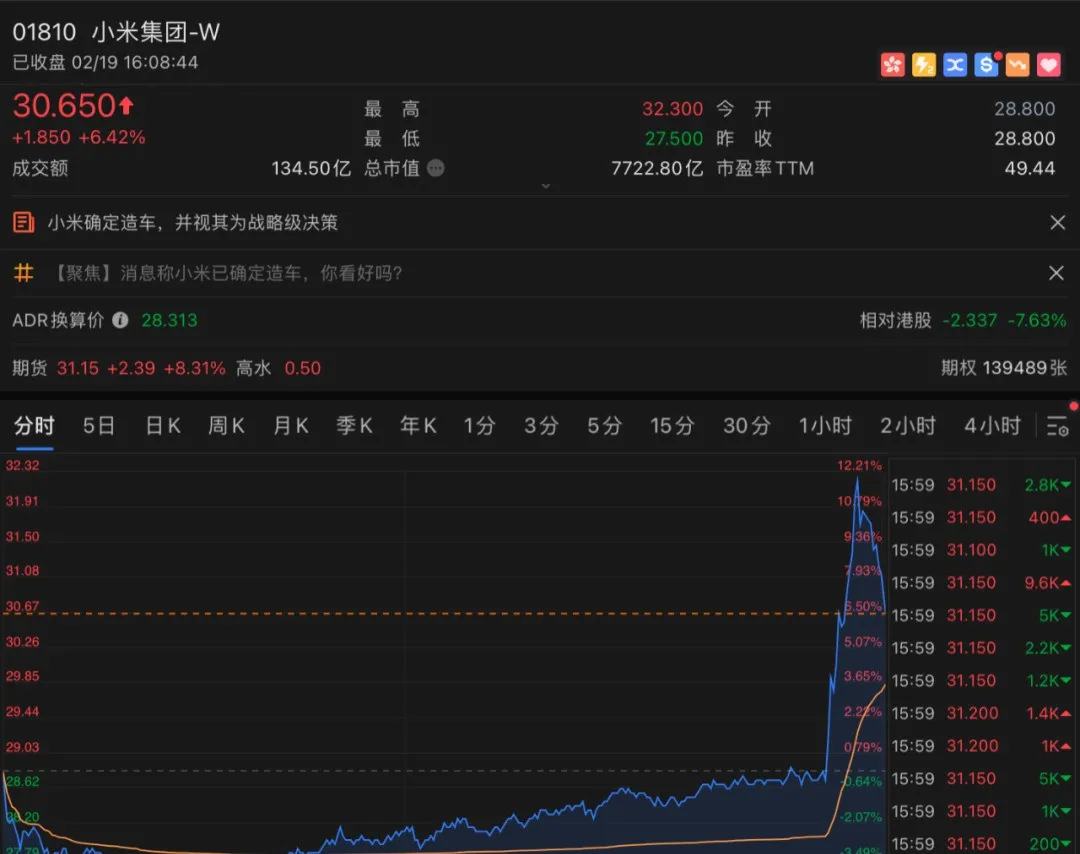Screen dimensions: 1080x854
Task: Tap the Hong Kong market flower icon
Action: (x=893, y=65)
